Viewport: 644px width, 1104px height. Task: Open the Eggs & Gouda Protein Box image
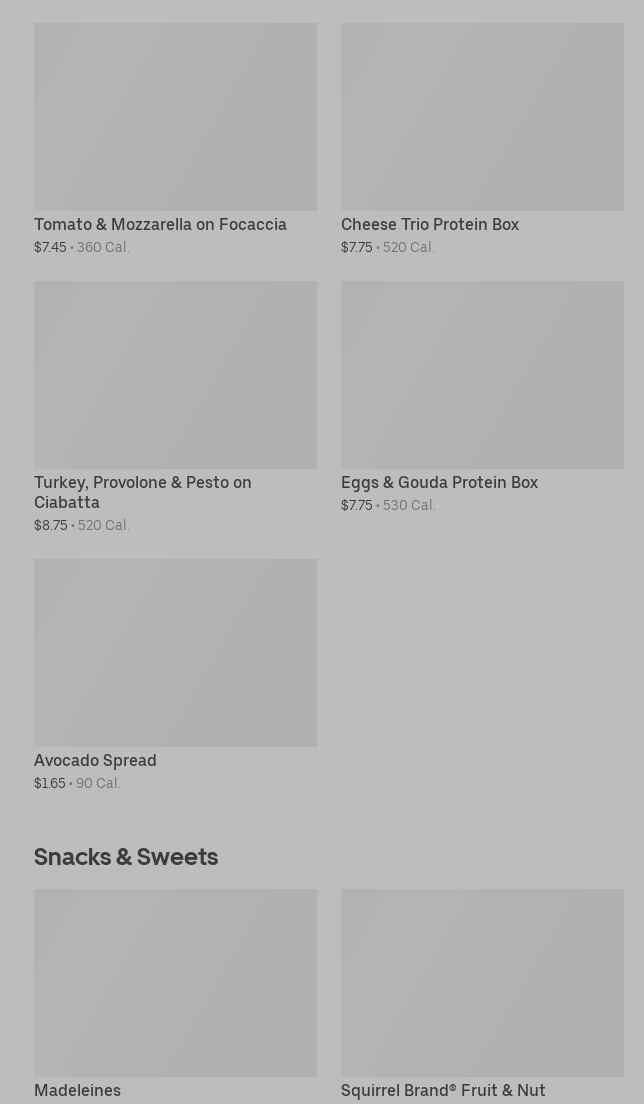[482, 374]
